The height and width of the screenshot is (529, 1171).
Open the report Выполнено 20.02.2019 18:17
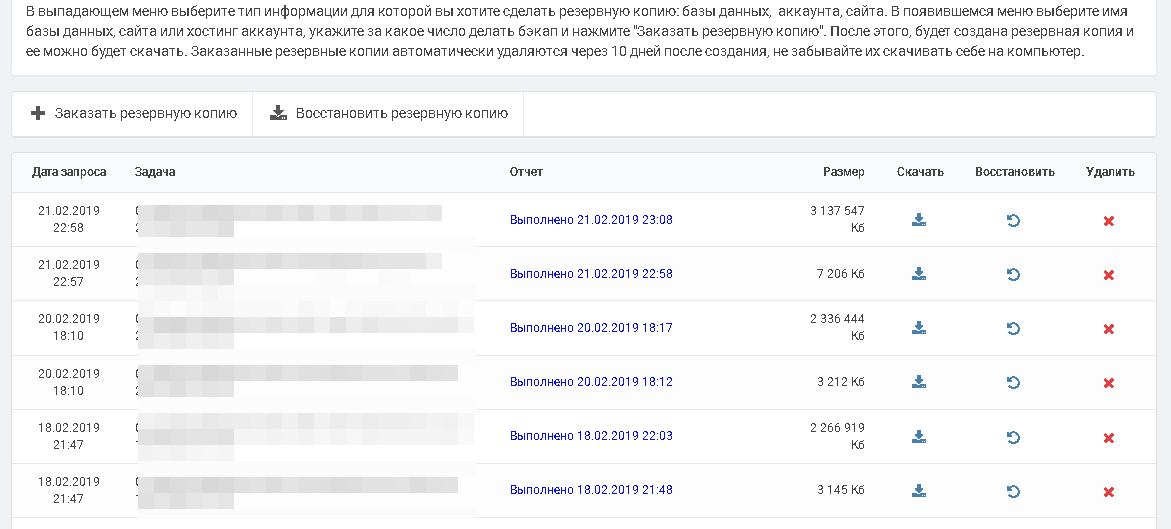tap(591, 328)
